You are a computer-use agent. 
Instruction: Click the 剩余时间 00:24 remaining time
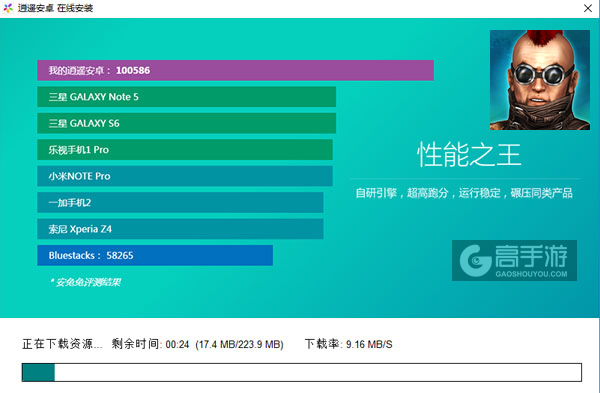(150, 344)
